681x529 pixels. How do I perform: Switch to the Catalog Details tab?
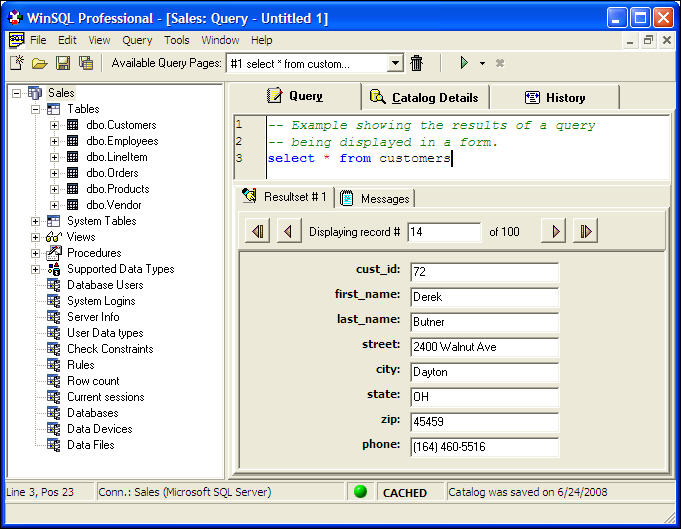[425, 97]
